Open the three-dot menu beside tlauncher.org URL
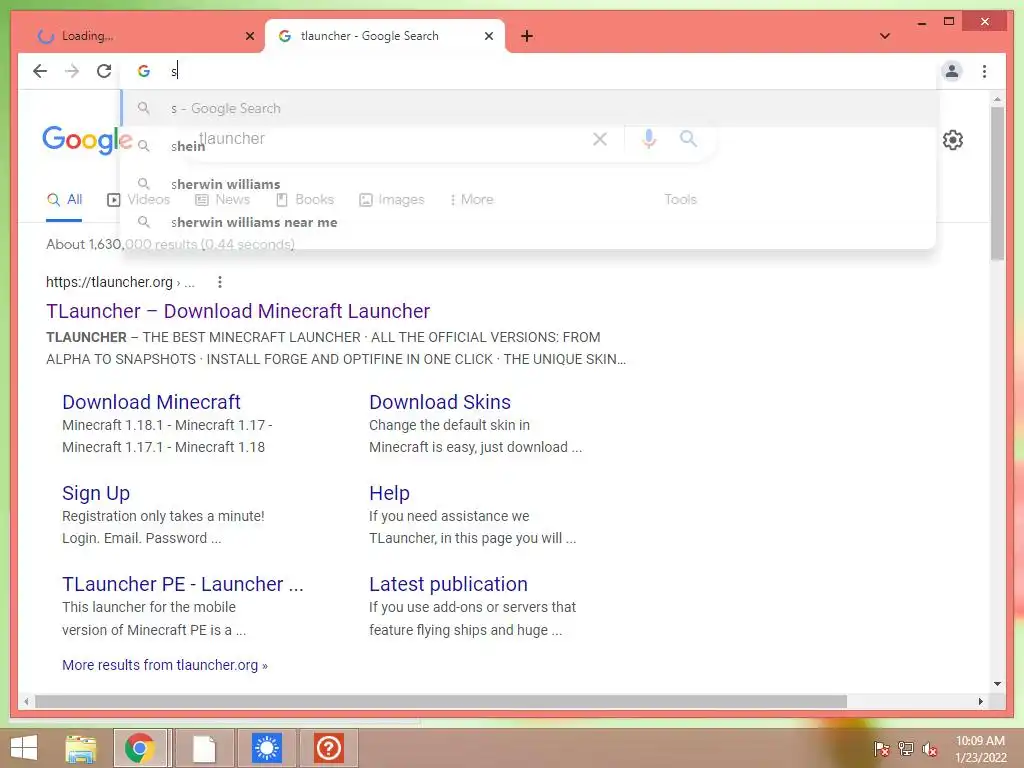This screenshot has height=768, width=1024. coord(220,282)
